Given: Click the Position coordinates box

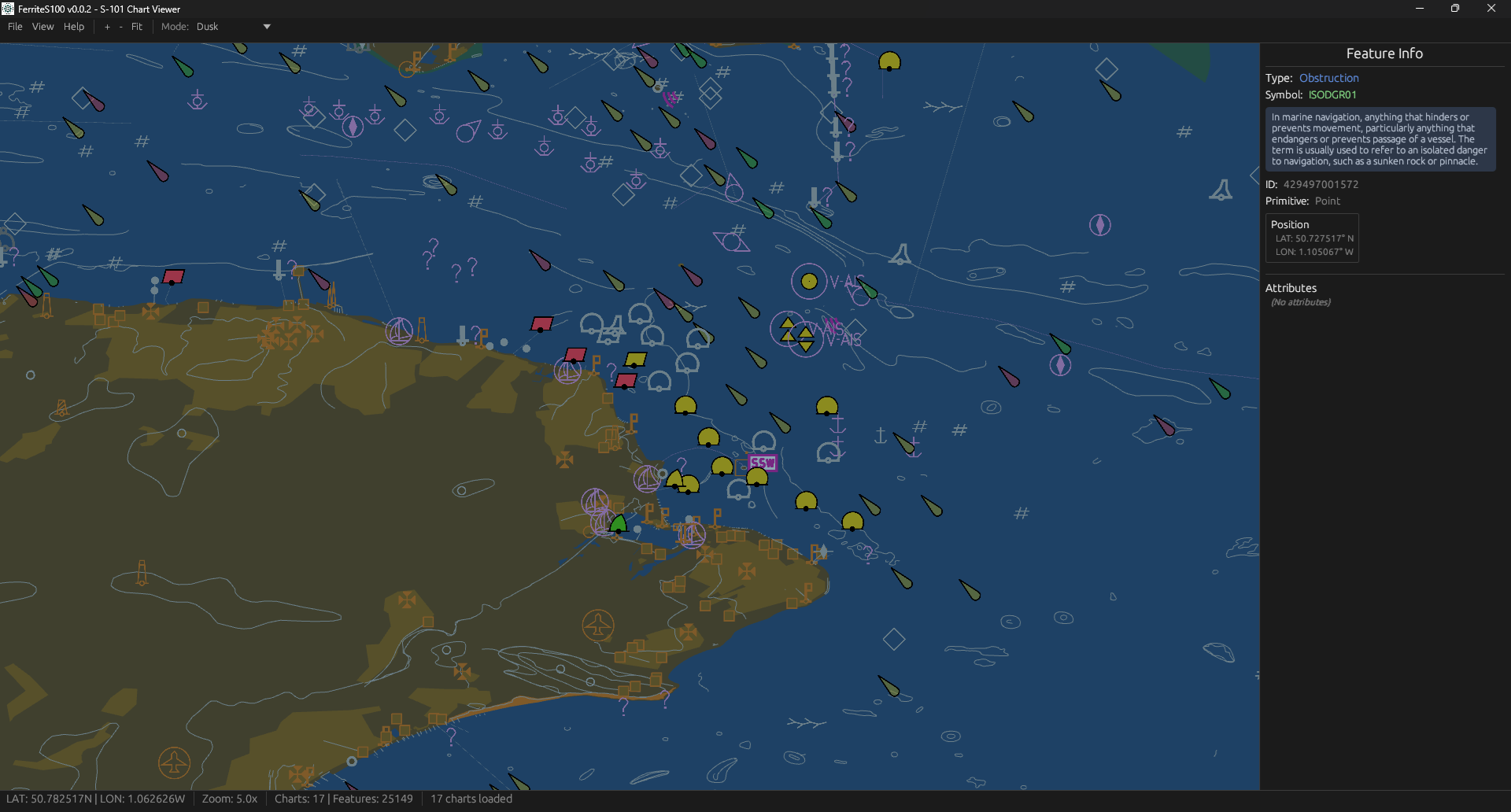Looking at the screenshot, I should click(1312, 238).
